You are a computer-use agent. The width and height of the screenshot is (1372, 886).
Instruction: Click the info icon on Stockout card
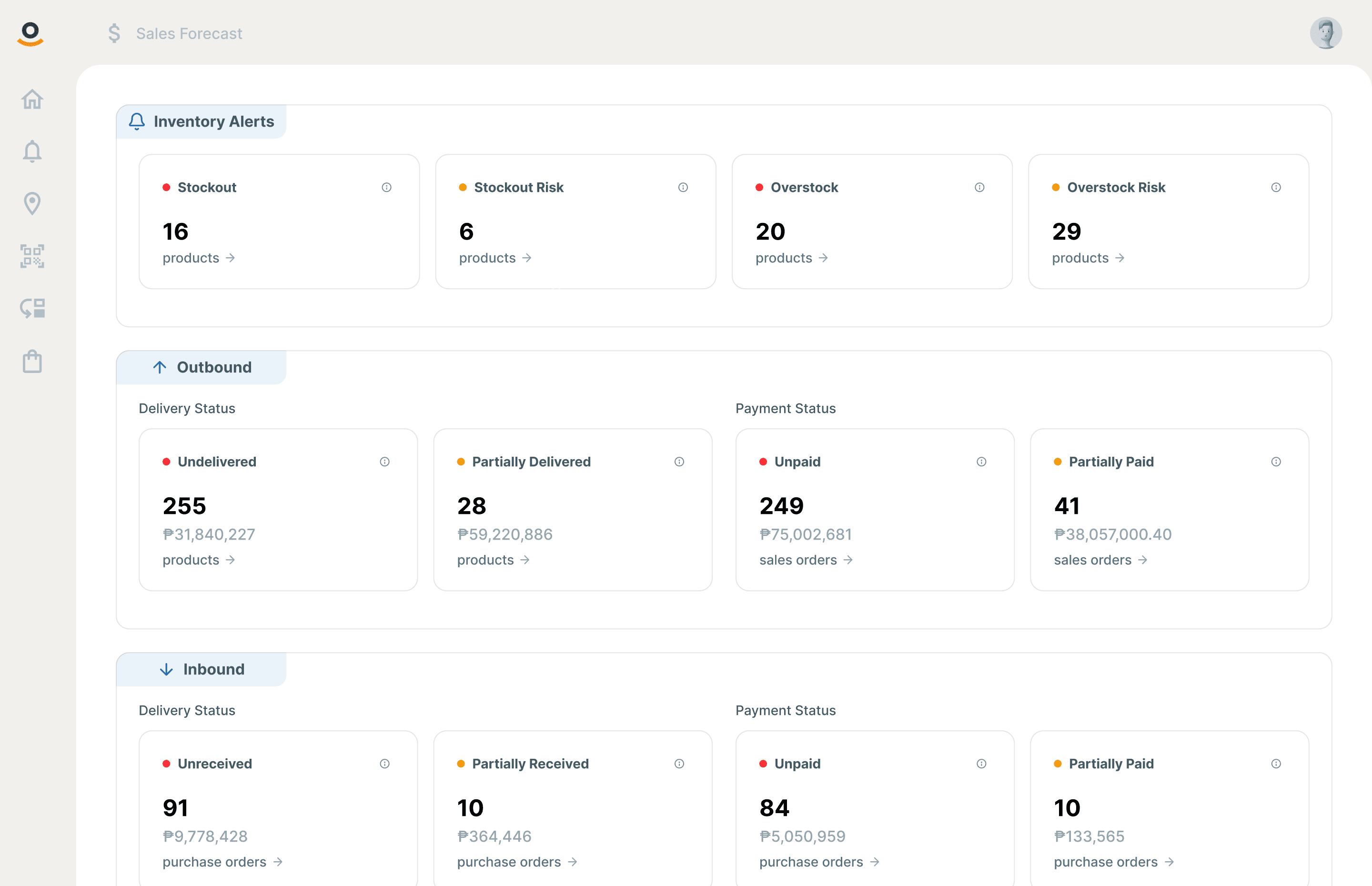386,188
